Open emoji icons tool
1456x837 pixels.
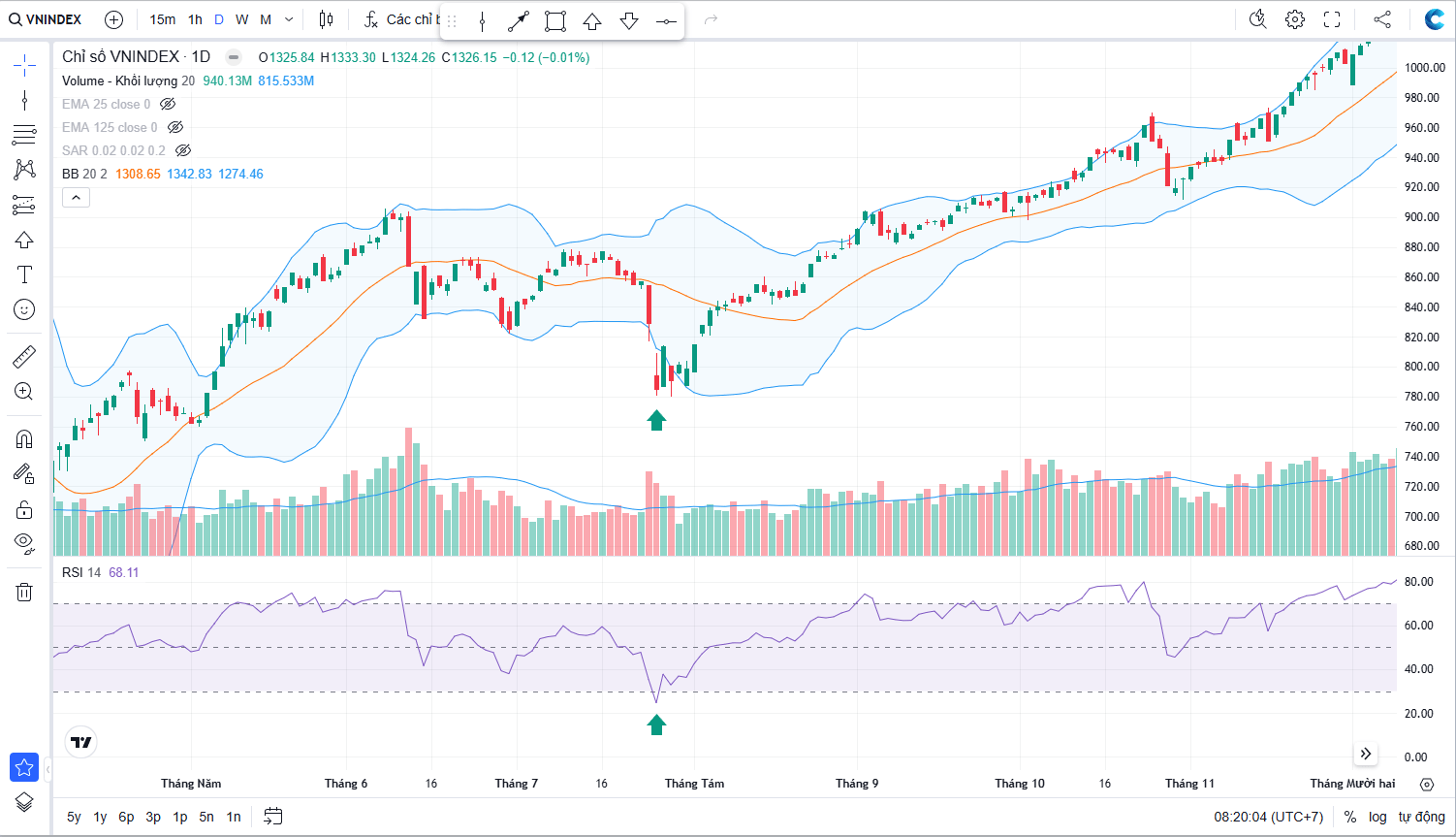click(24, 309)
